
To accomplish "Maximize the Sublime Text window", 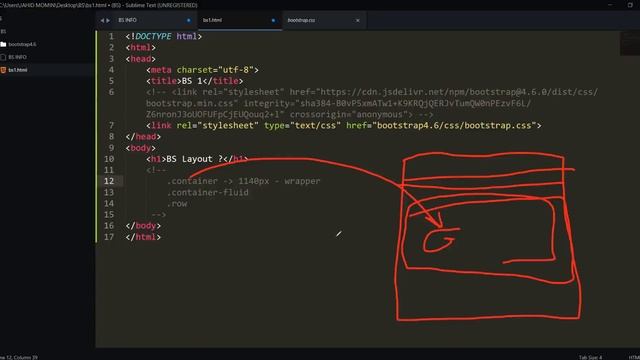I will (x=630, y=5).
